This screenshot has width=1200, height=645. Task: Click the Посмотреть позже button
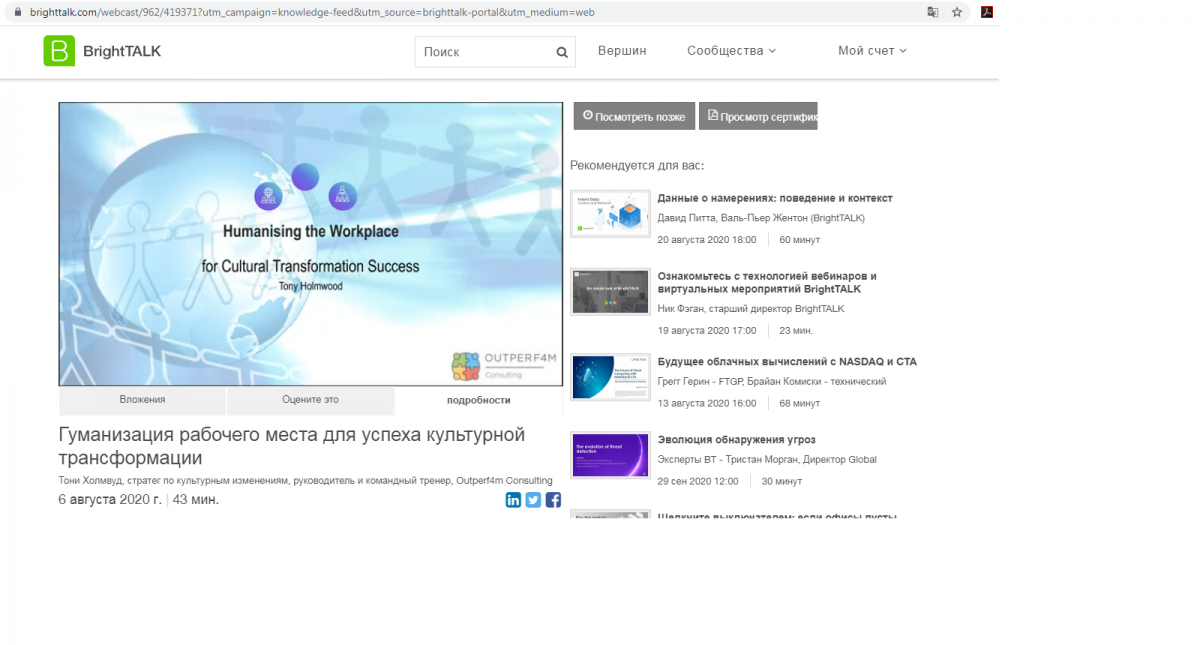coord(634,116)
